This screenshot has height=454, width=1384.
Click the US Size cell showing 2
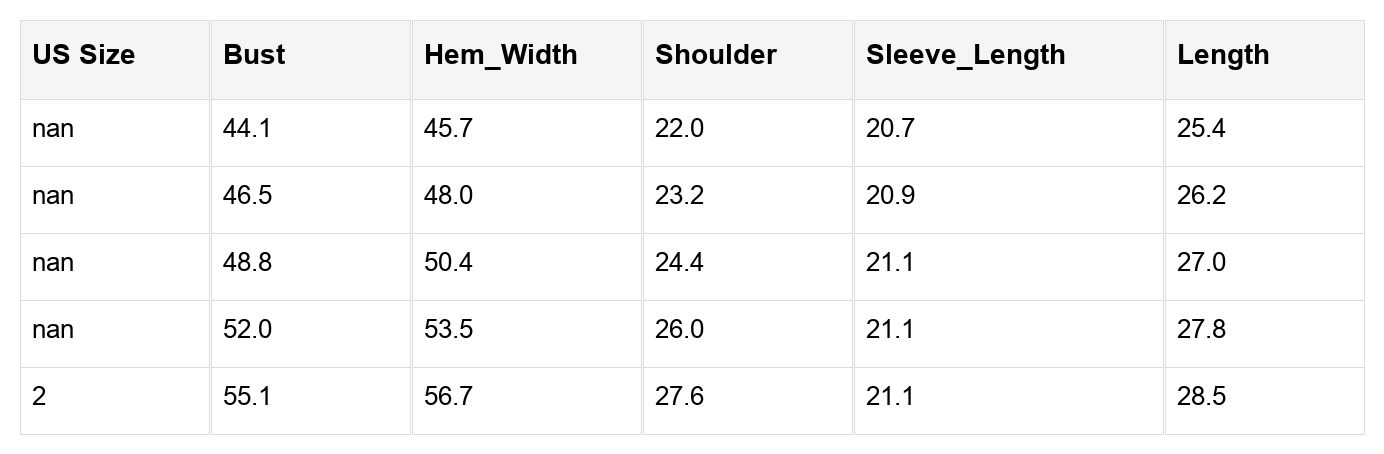tap(39, 397)
